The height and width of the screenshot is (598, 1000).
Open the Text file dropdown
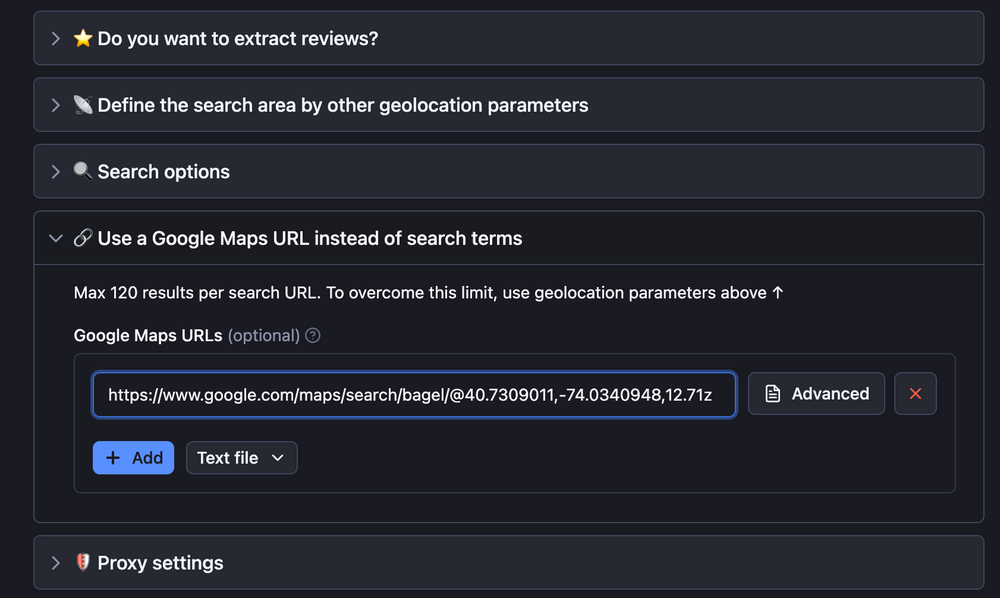(x=241, y=457)
